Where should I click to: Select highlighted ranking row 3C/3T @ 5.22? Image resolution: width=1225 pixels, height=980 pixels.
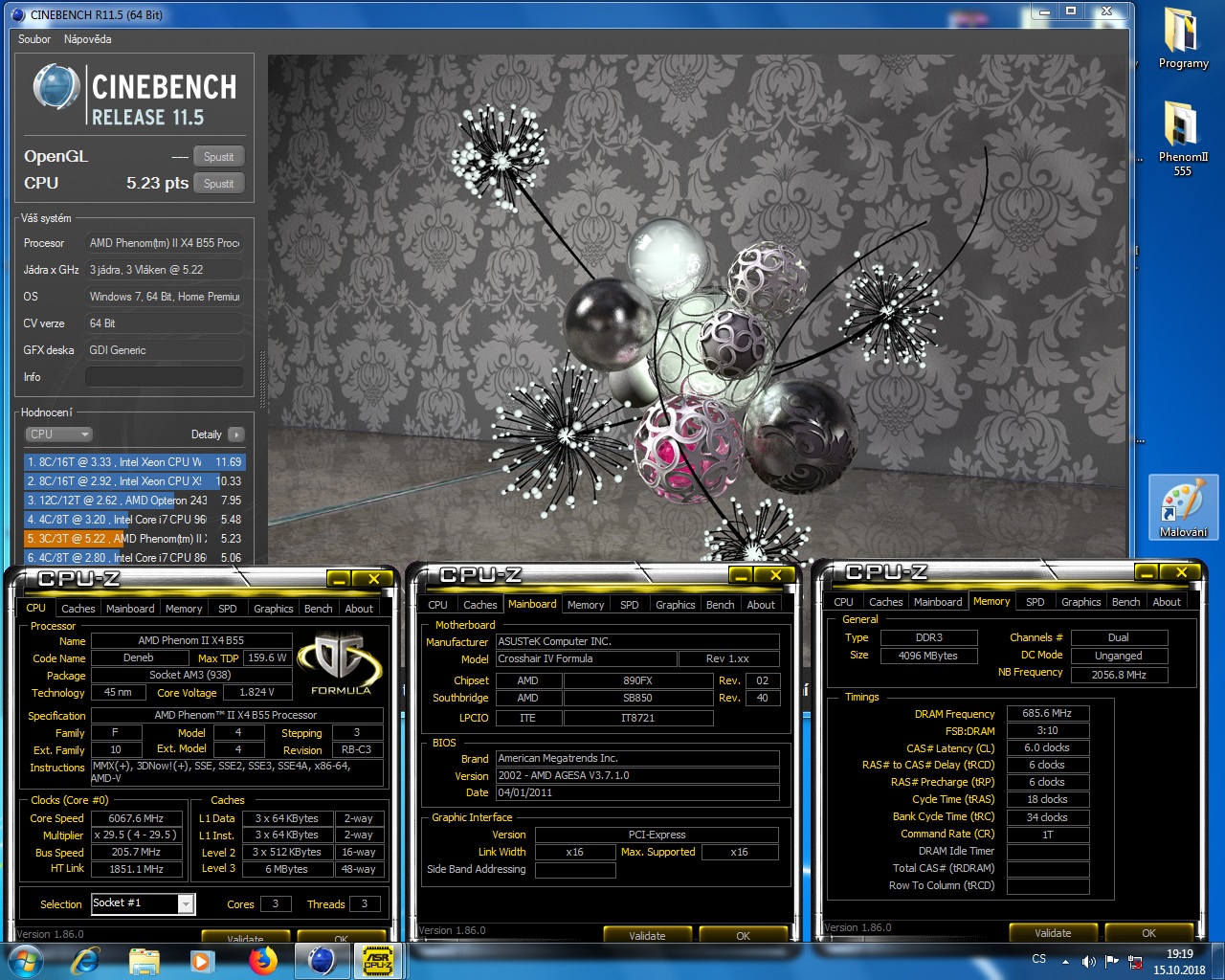pyautogui.click(x=135, y=539)
